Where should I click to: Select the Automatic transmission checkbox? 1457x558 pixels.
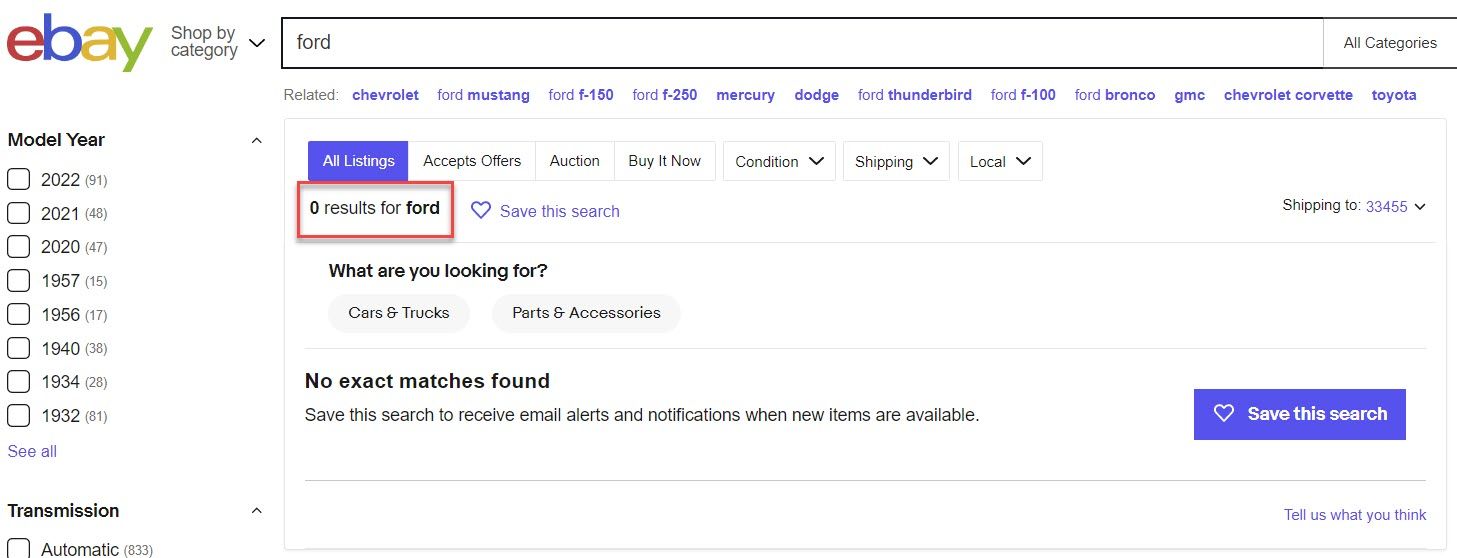click(x=19, y=548)
